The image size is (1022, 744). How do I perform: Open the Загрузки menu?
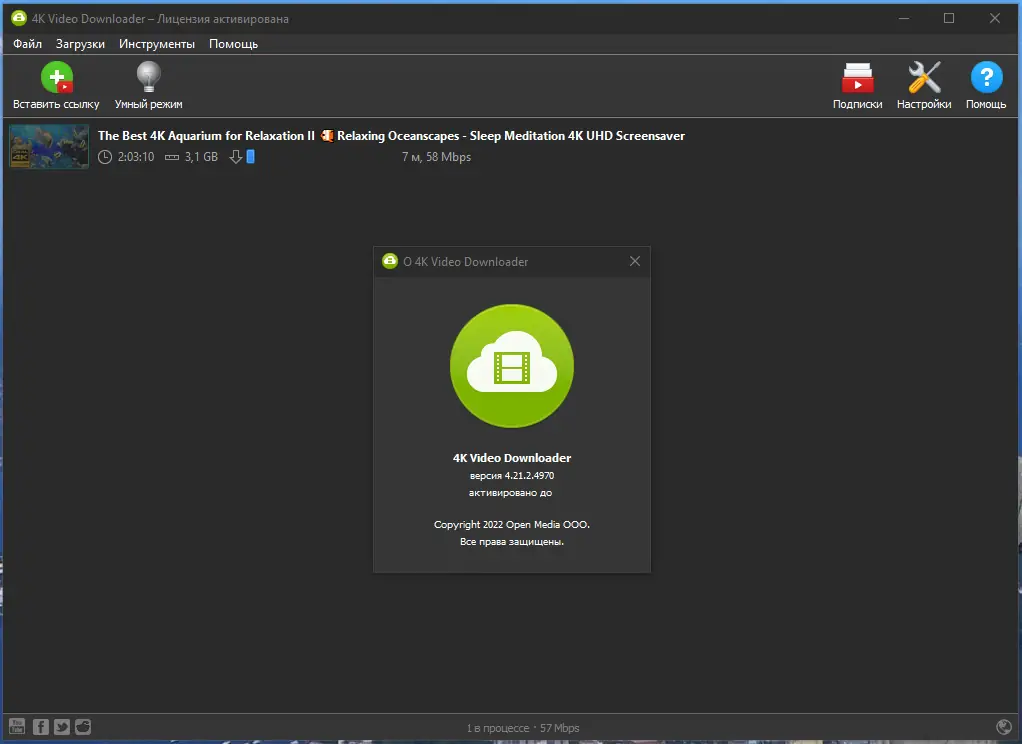(x=80, y=44)
